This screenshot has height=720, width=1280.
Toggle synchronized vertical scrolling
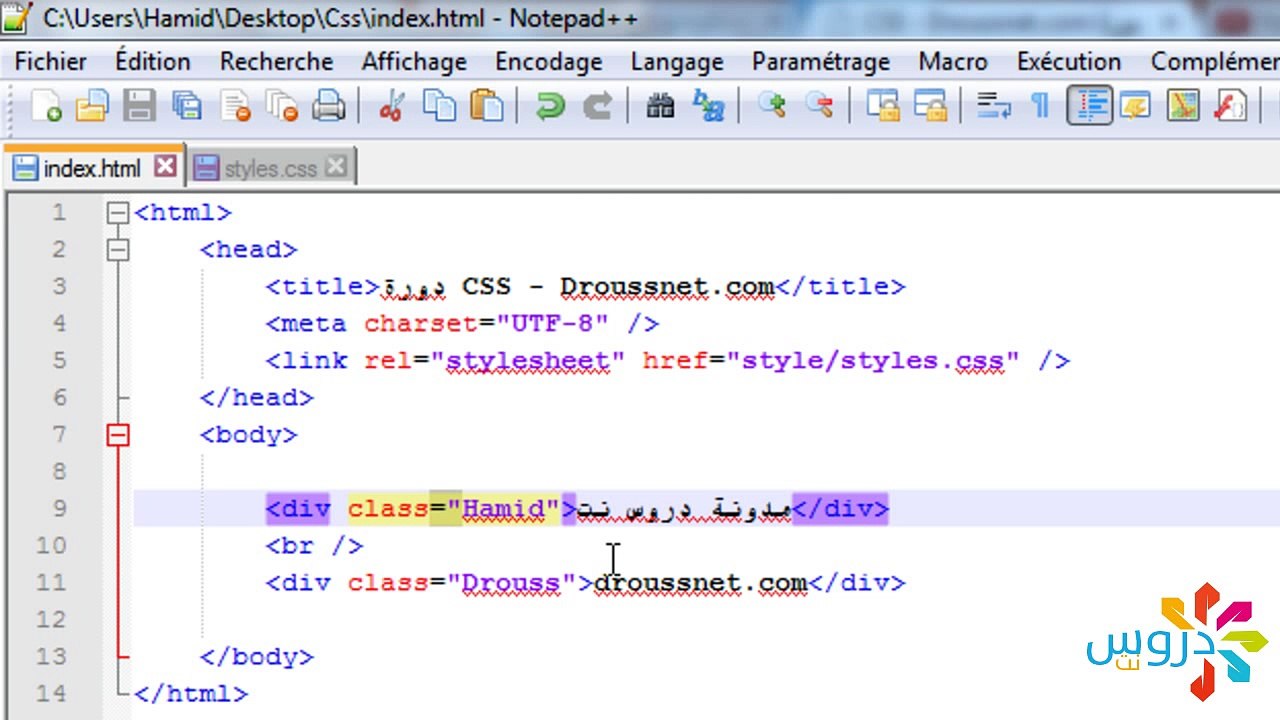click(x=883, y=105)
